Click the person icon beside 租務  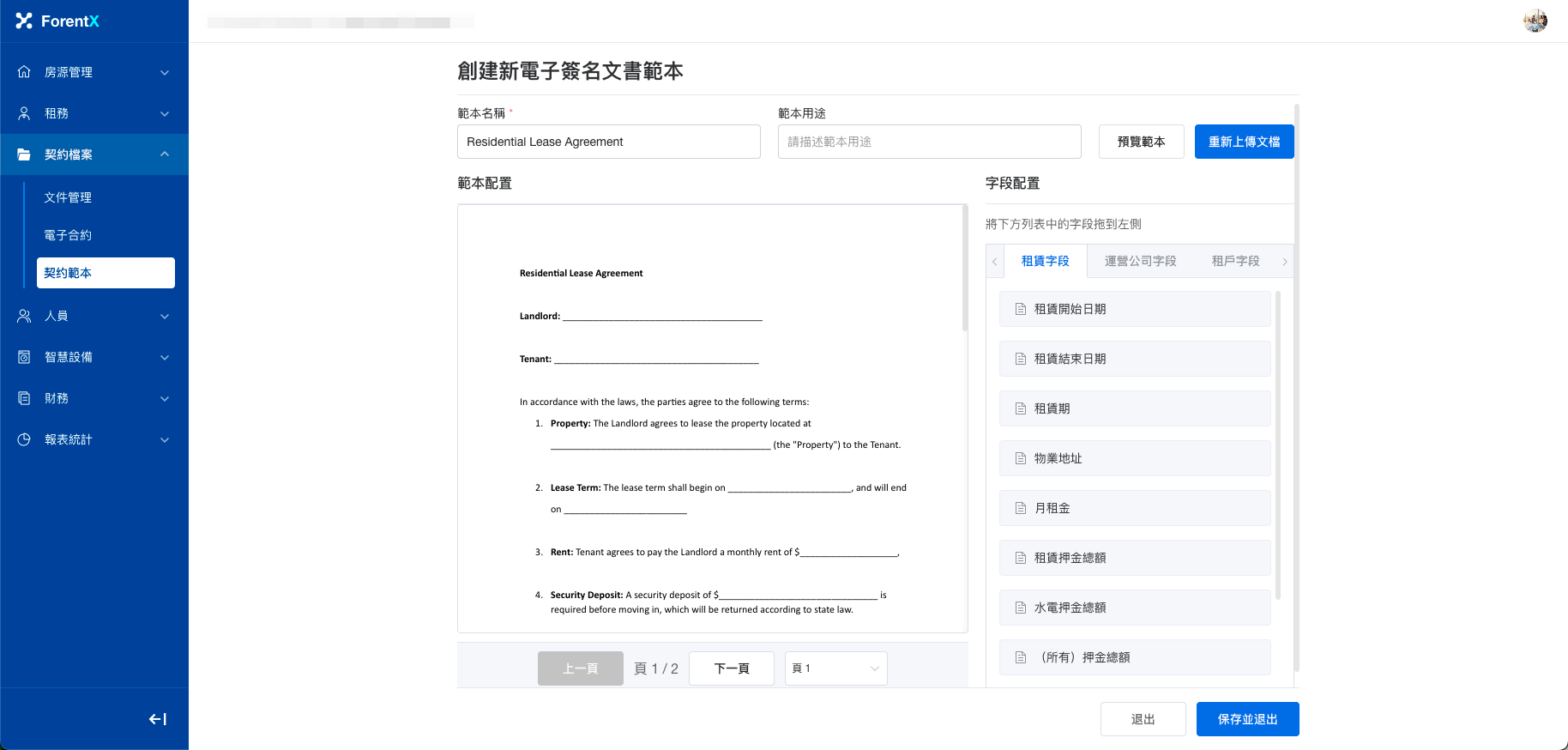[x=24, y=113]
